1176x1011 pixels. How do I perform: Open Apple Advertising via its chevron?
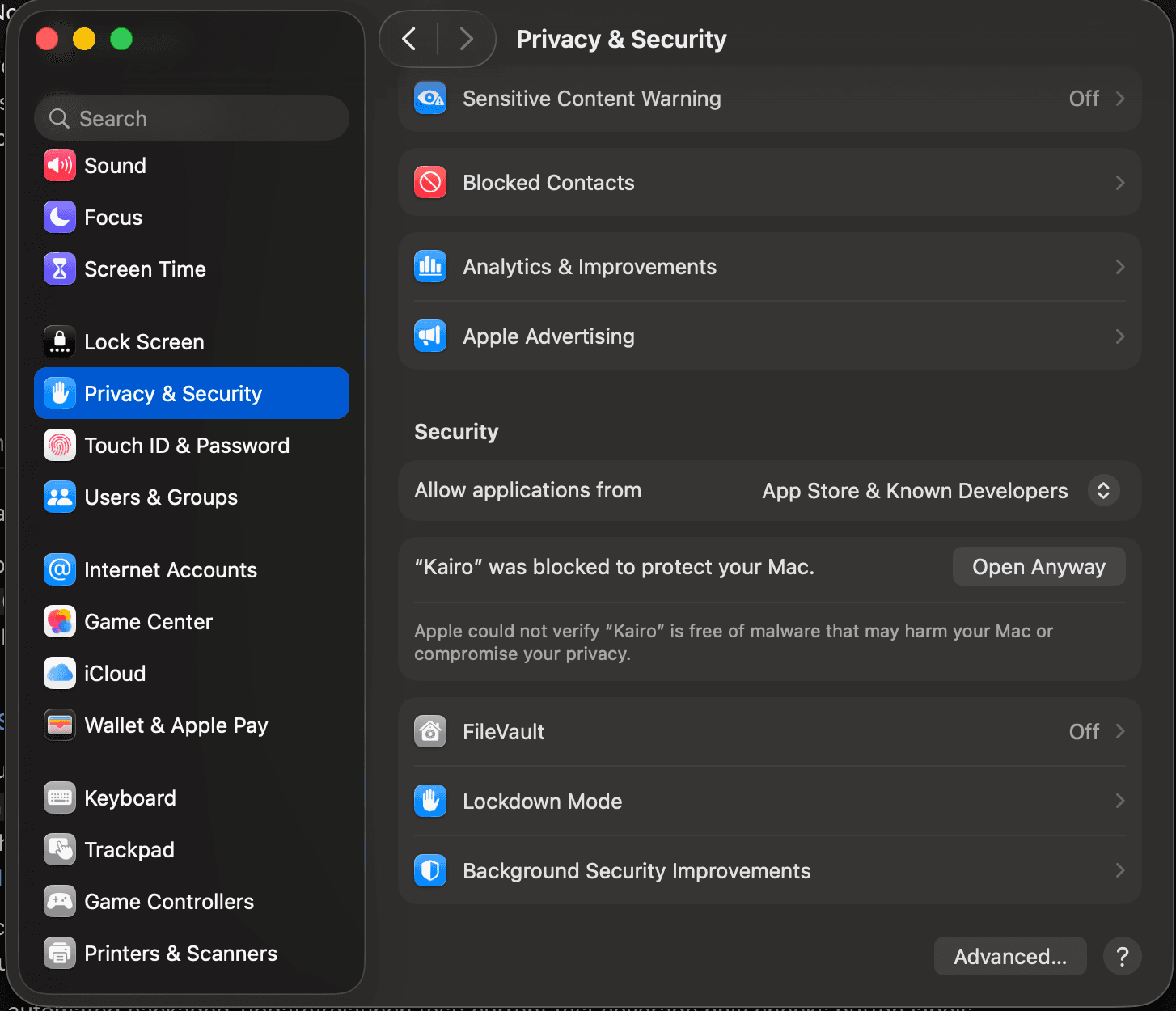point(1120,336)
